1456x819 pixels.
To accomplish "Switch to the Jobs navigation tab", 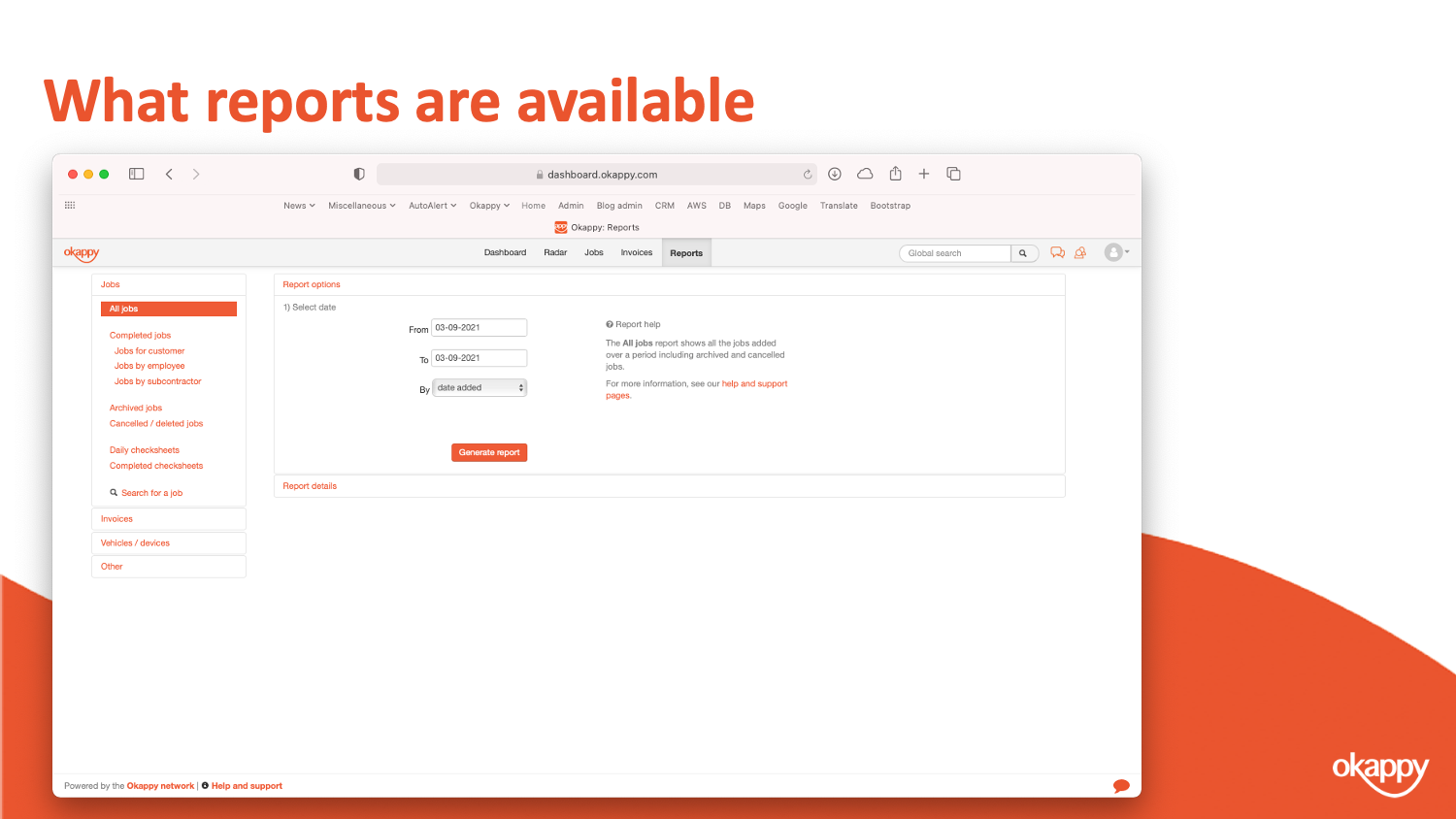I will pyautogui.click(x=594, y=252).
